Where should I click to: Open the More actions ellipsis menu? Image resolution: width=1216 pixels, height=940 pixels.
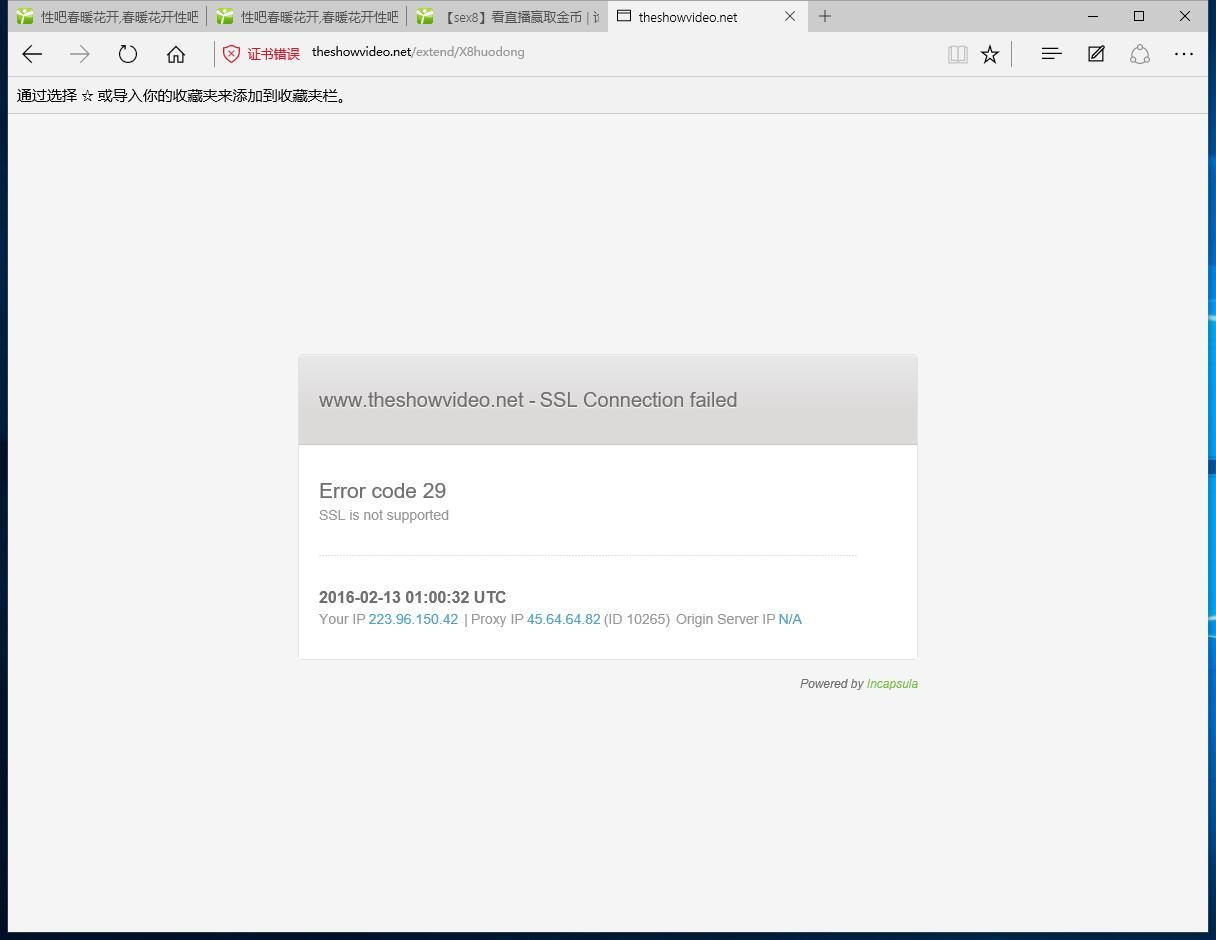coord(1184,54)
